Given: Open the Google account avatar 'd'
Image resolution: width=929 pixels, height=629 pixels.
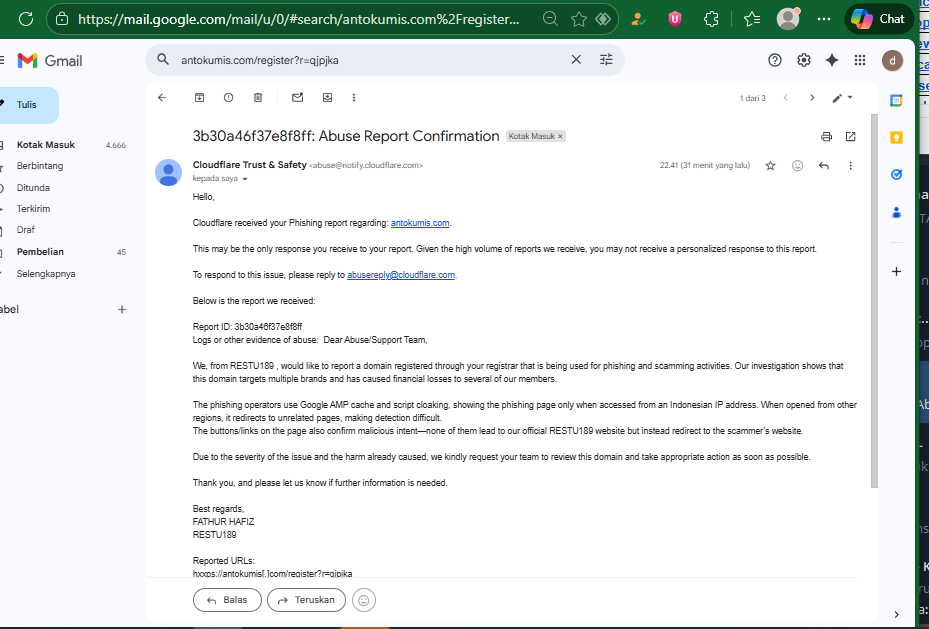Looking at the screenshot, I should [892, 60].
